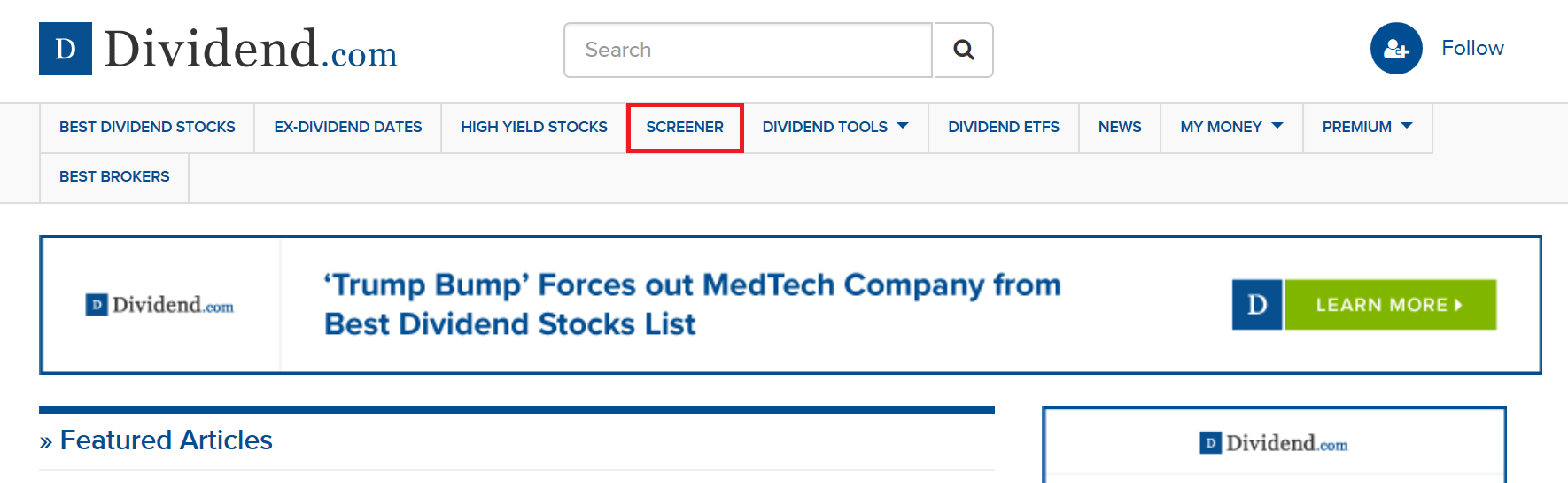Click the Dividend.com logo in the sidebar box

(x=1273, y=443)
